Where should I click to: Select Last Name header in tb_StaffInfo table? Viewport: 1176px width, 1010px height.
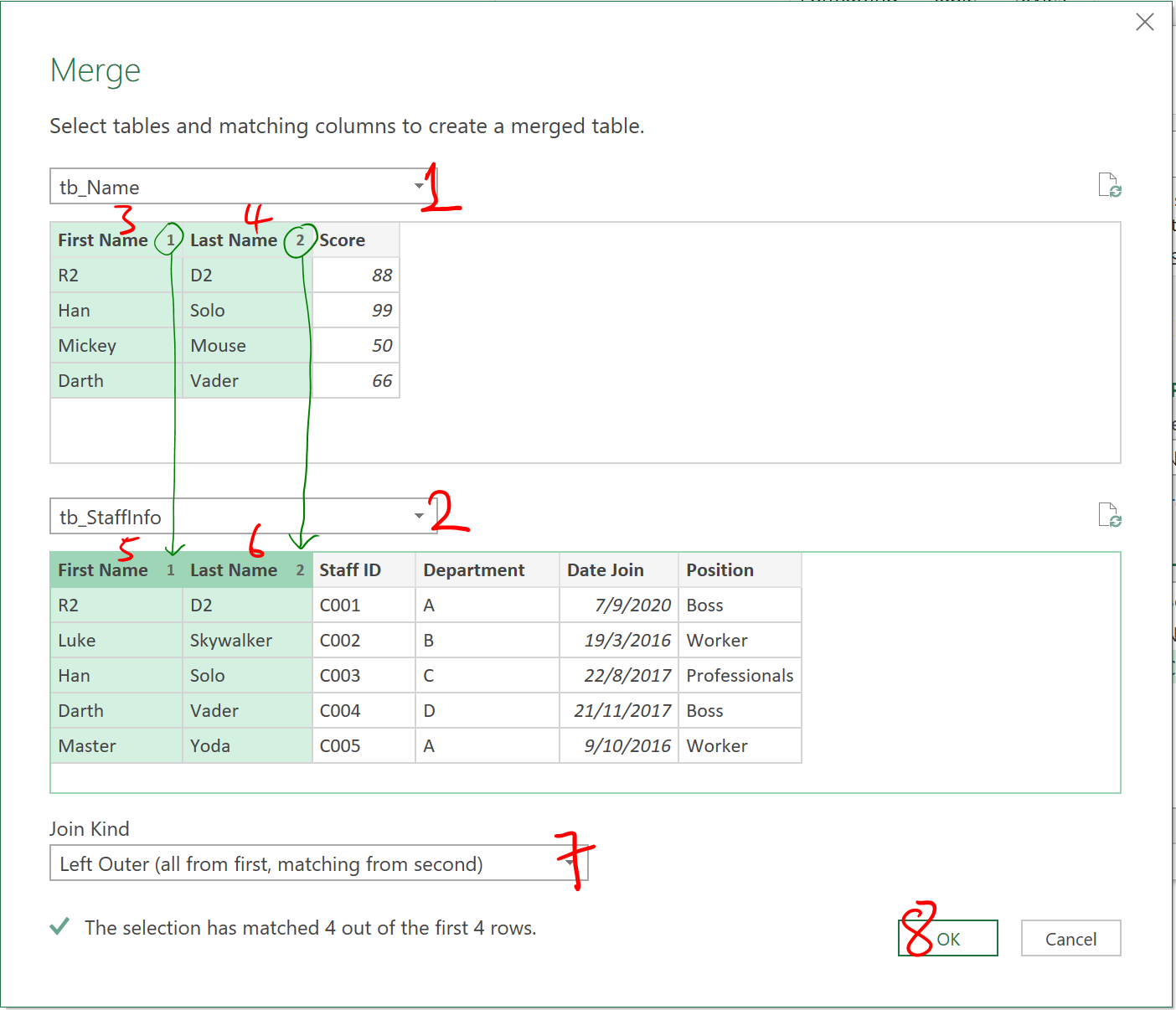[234, 570]
